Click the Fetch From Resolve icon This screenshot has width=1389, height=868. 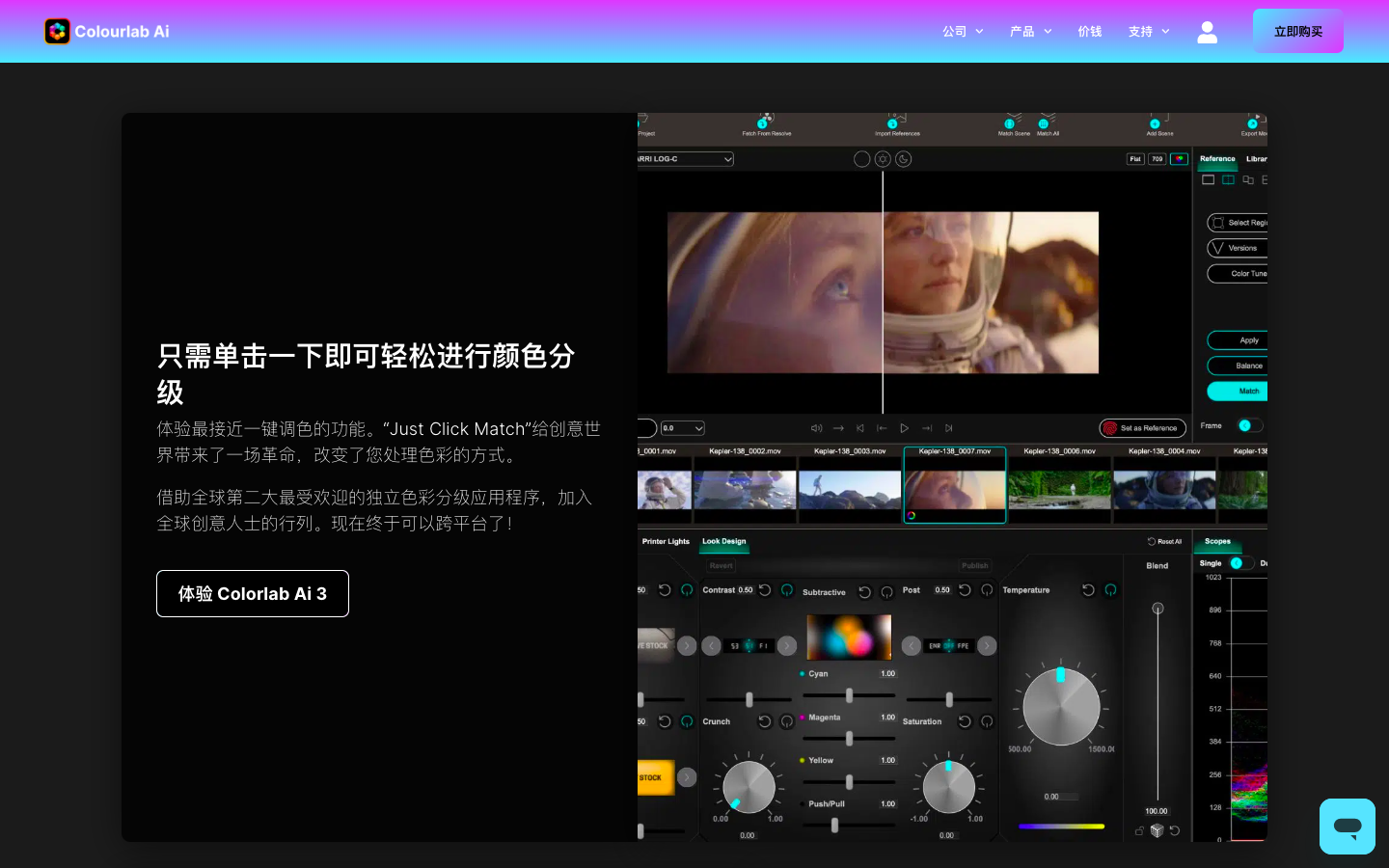[x=766, y=122]
